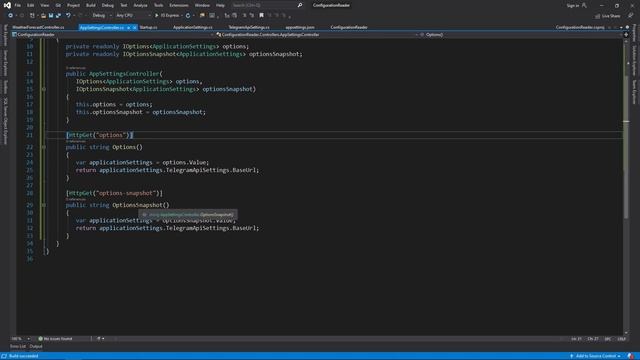Open the Solution Explorer side tab
The width and height of the screenshot is (640, 360).
click(x=634, y=60)
